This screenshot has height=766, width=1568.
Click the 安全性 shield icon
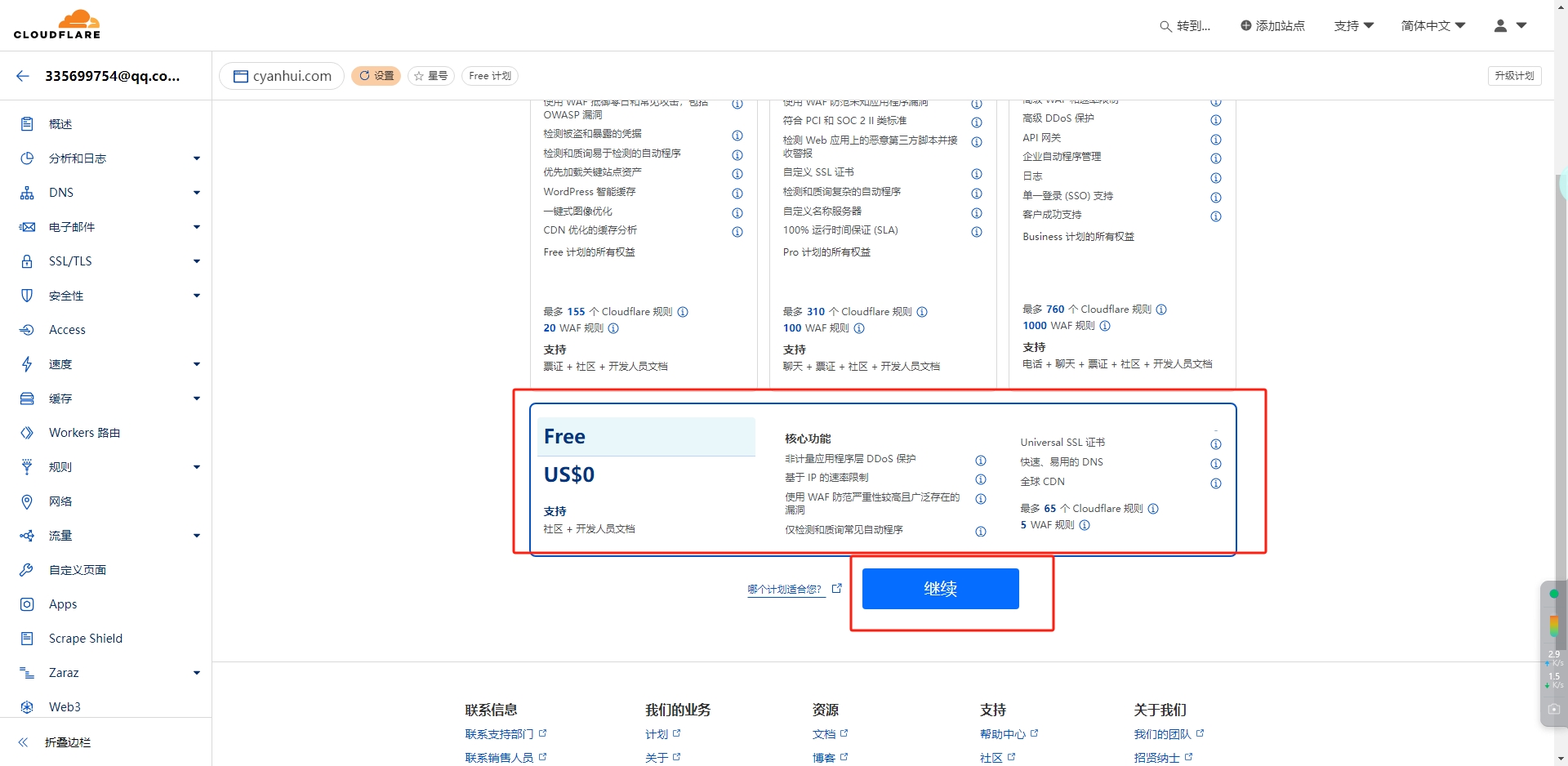[x=27, y=296]
